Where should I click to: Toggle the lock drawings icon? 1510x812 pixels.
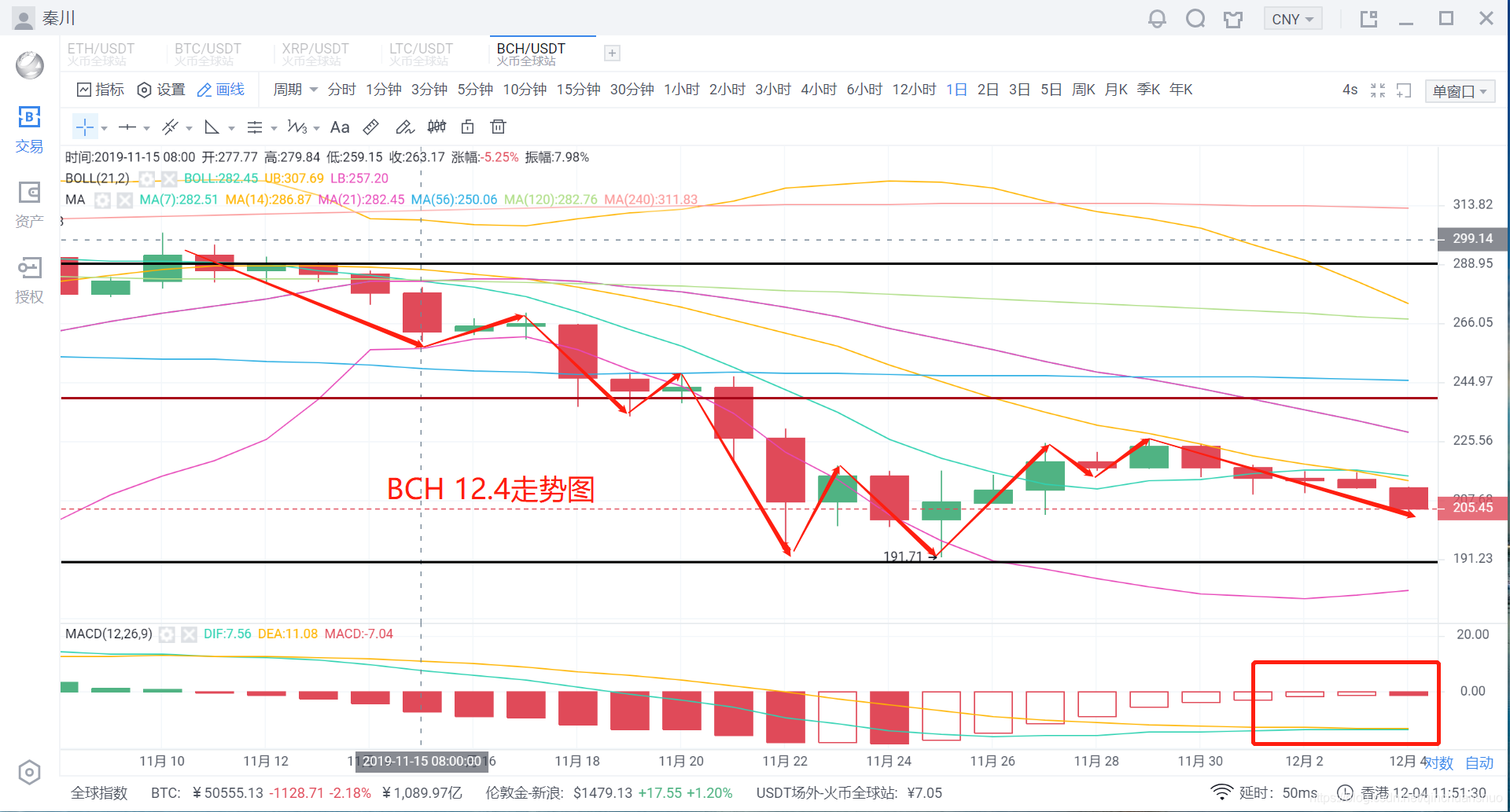coord(468,127)
